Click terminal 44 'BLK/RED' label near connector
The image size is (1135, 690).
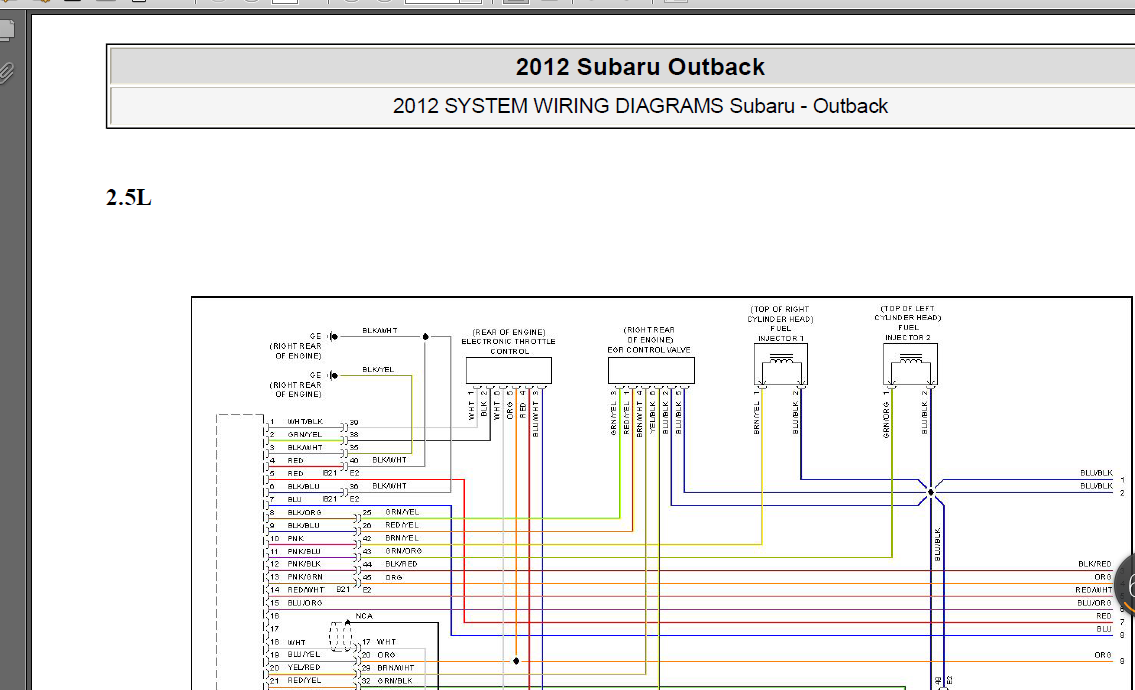click(x=402, y=564)
